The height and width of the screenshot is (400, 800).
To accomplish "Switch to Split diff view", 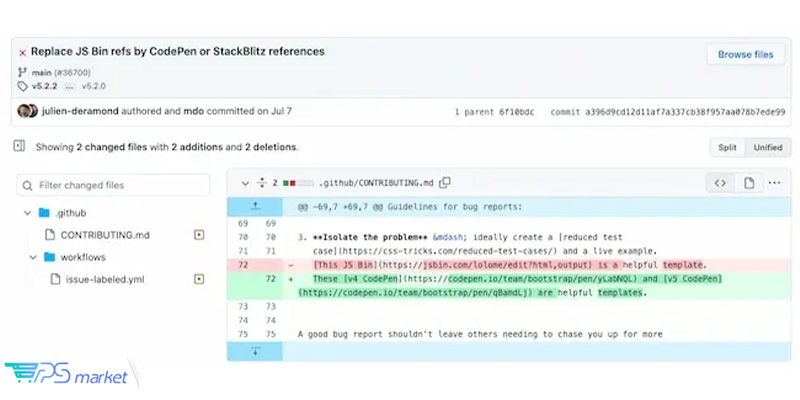I will pos(727,147).
